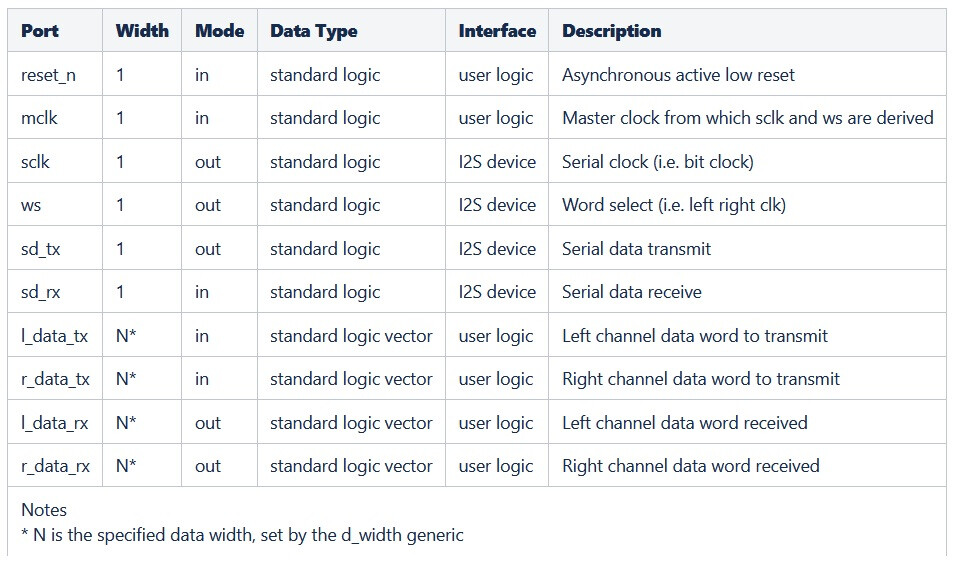Viewport: 956px width, 561px height.
Task: Click the 'Word select' description cell
Action: point(673,205)
